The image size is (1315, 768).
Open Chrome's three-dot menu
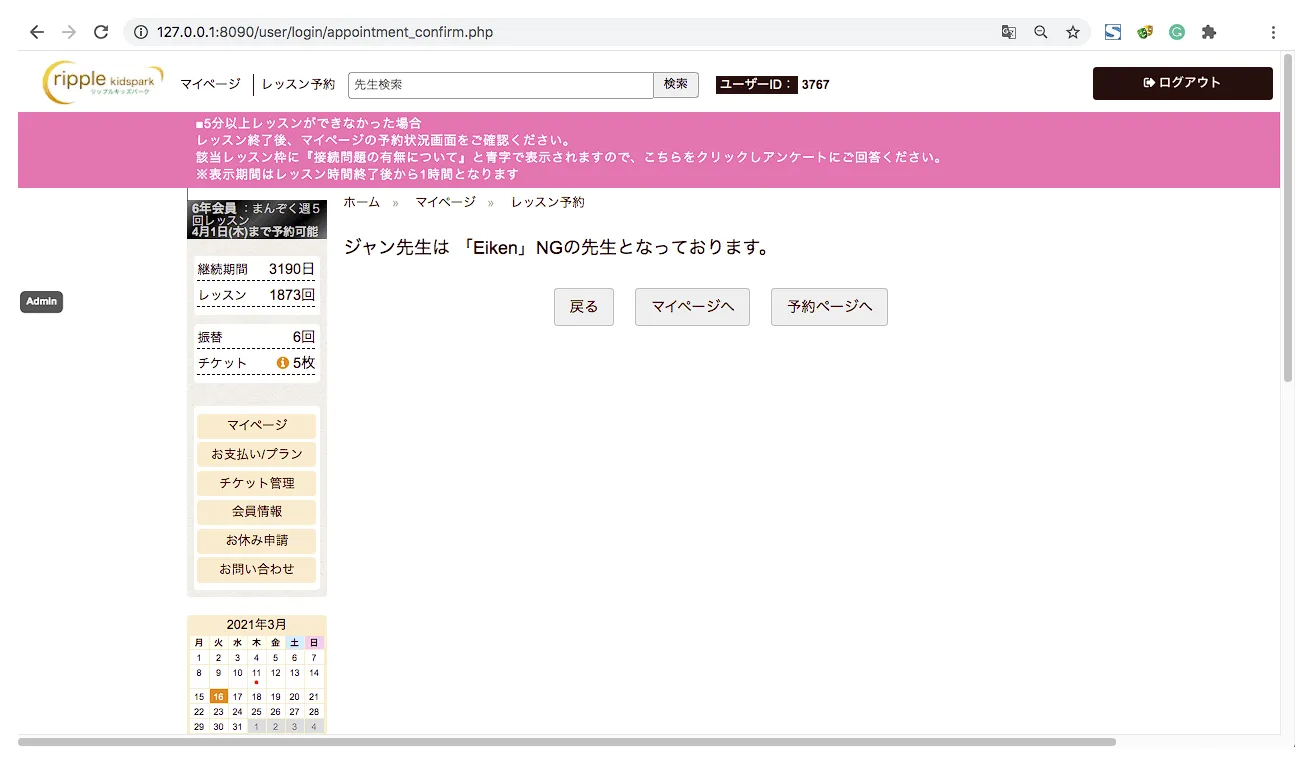1273,32
